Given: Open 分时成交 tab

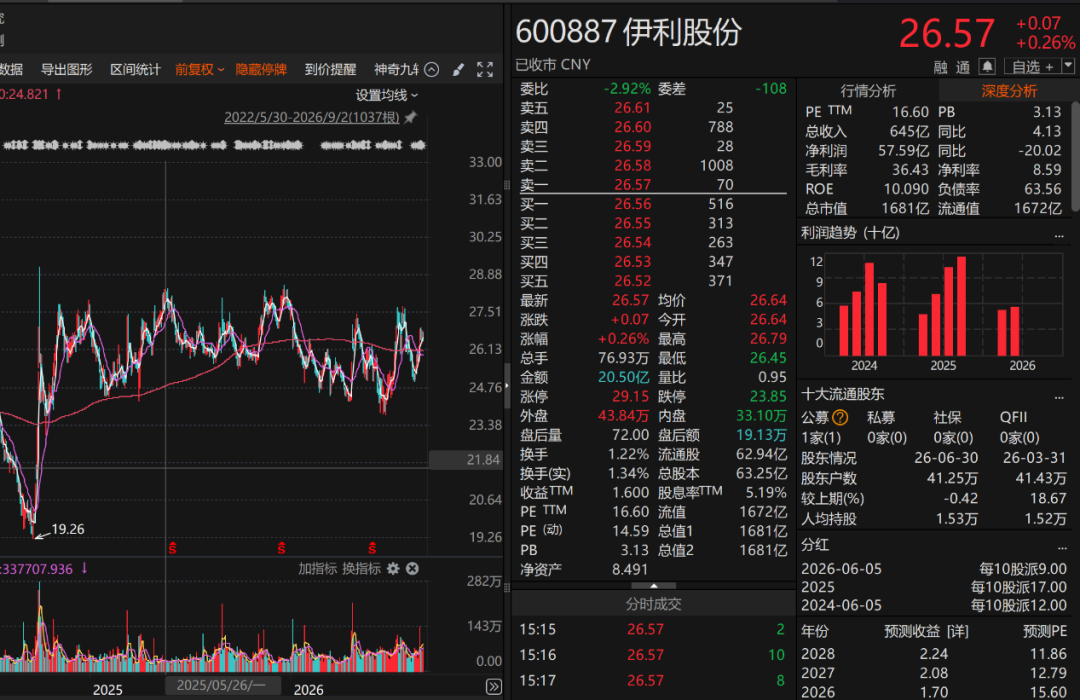Looking at the screenshot, I should pos(653,604).
